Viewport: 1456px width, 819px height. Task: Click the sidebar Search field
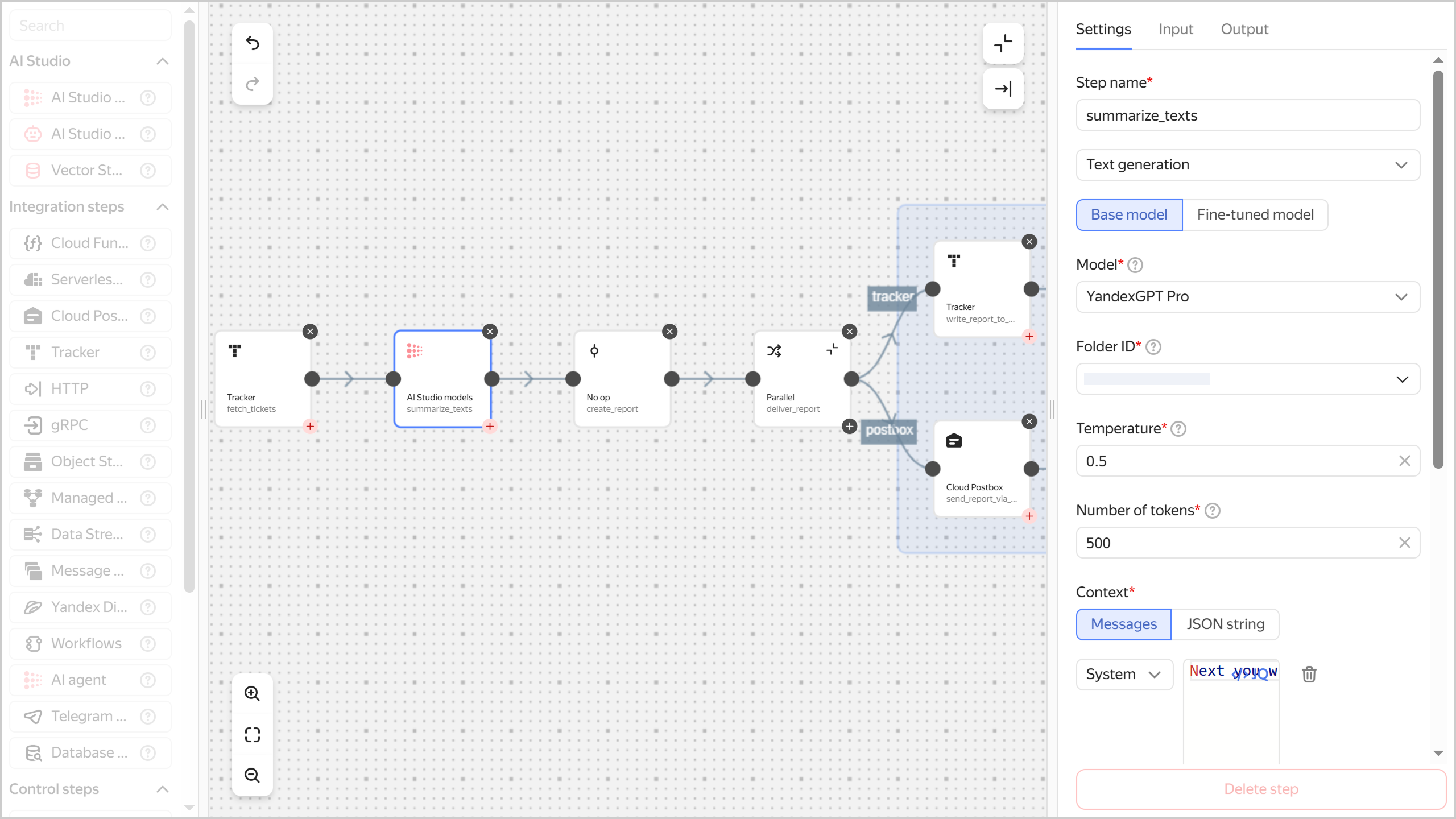tap(89, 25)
